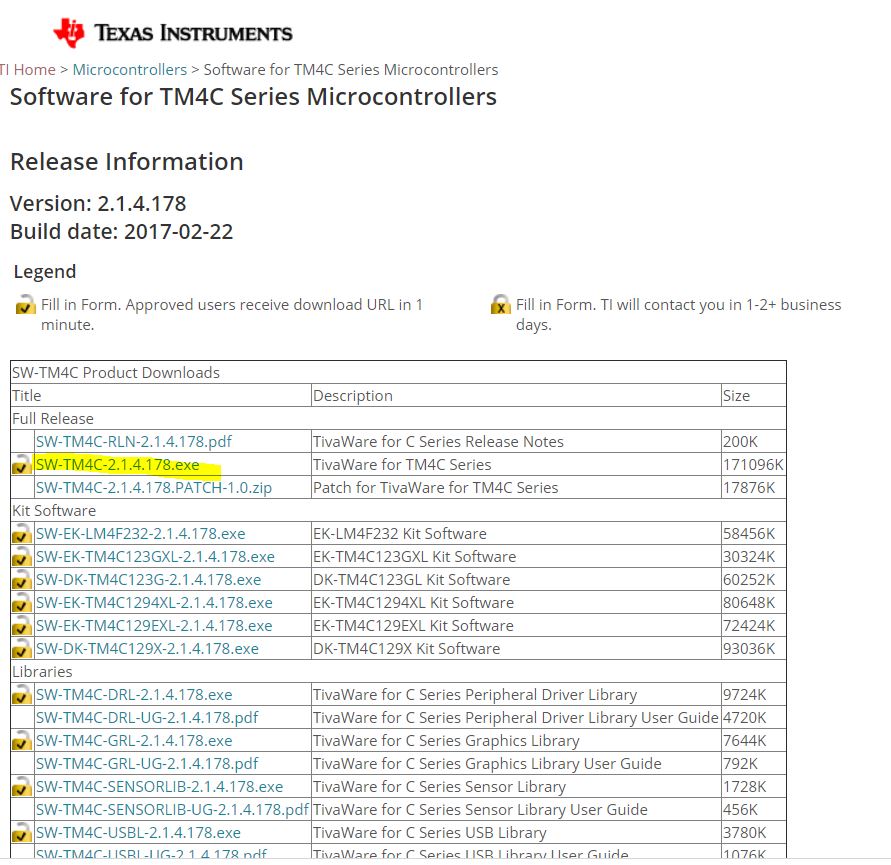Viewport: 891px width, 865px height.
Task: Click lock icon beside SW-EK-TM4C129EXL-2.1.4.178.exe
Action: 22,626
